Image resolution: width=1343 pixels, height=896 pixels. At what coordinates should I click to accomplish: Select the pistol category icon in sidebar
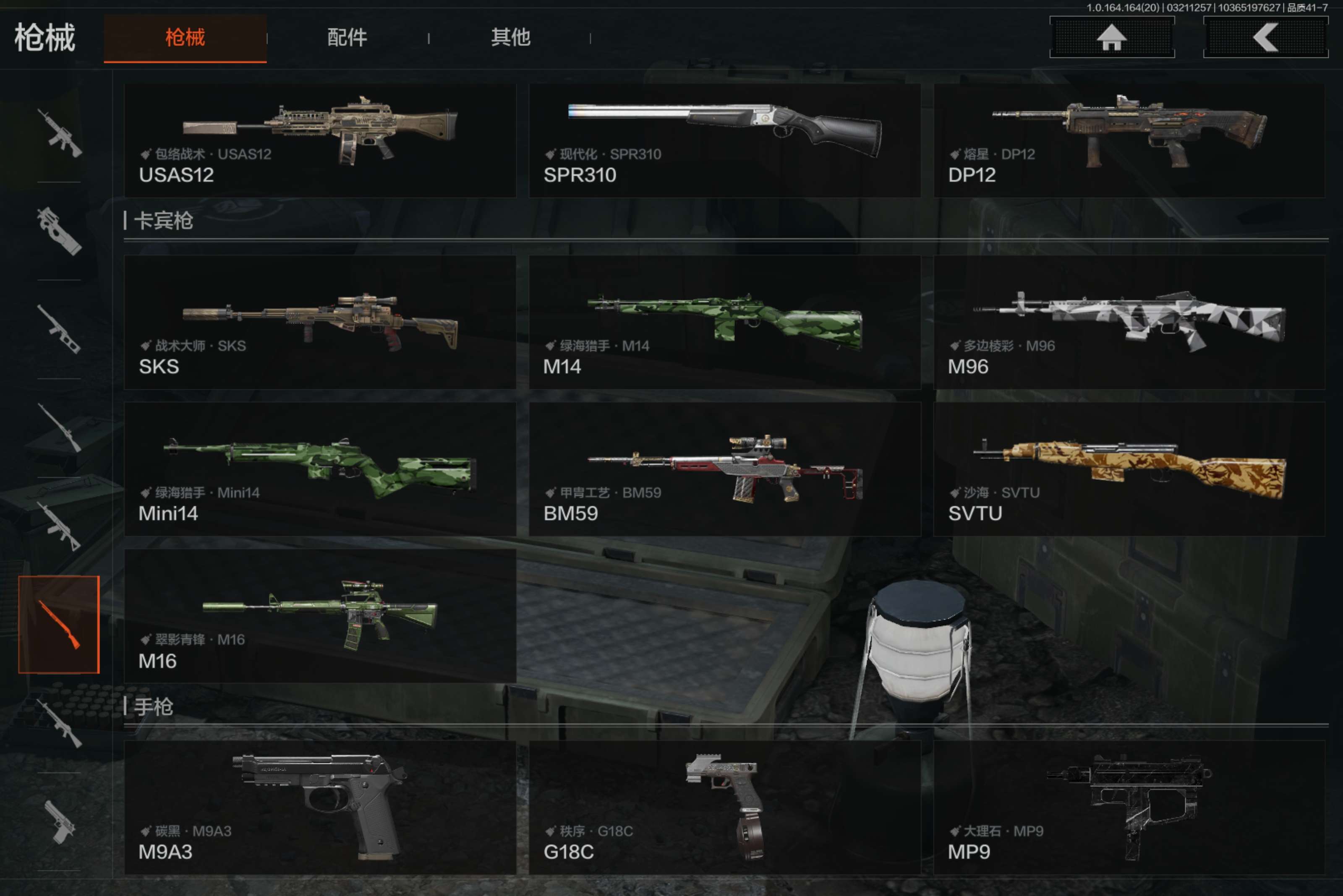point(60,822)
